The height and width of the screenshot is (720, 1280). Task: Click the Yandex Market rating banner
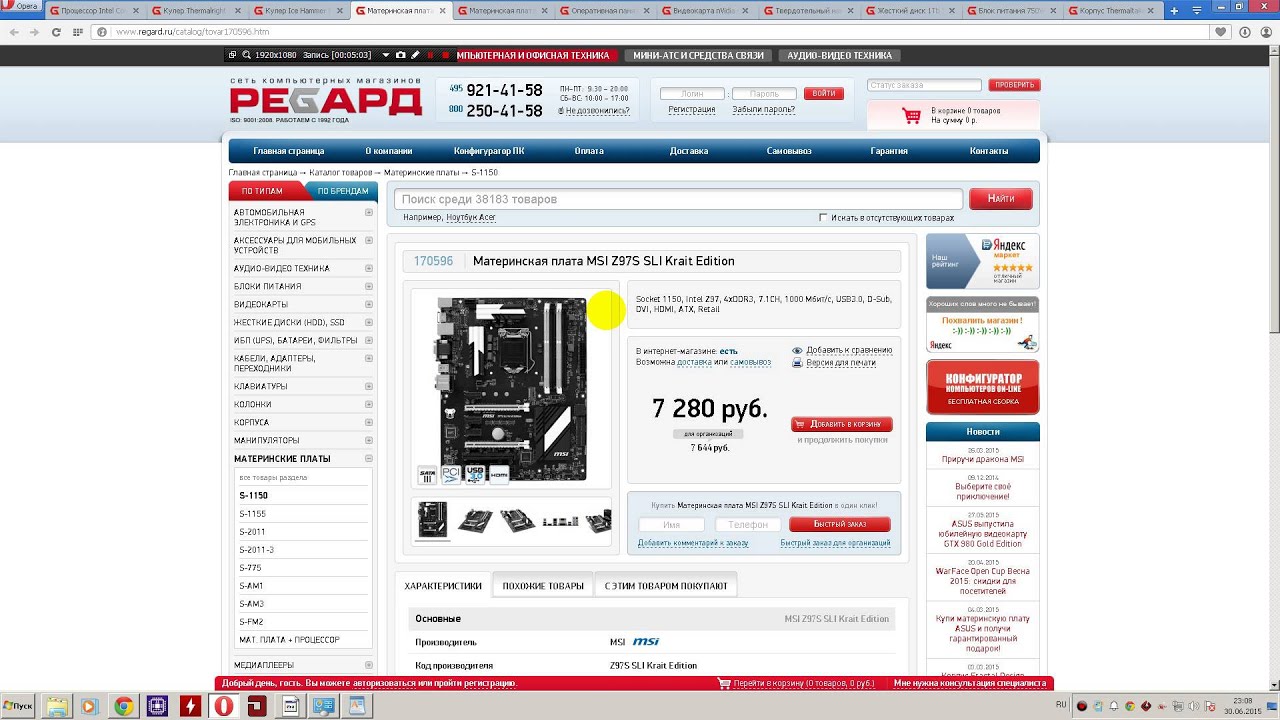tap(983, 262)
